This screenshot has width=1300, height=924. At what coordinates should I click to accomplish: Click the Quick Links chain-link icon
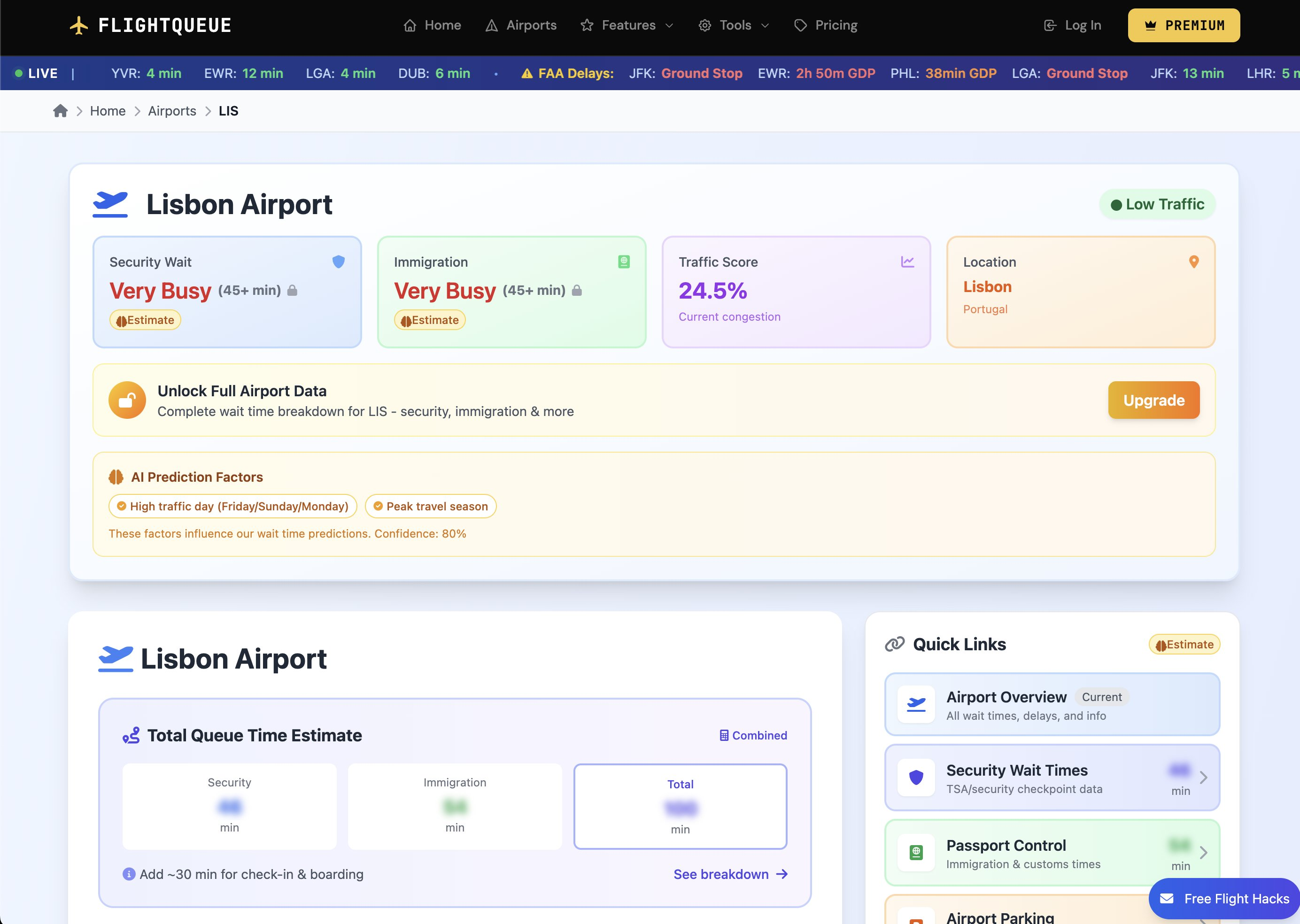coord(895,644)
